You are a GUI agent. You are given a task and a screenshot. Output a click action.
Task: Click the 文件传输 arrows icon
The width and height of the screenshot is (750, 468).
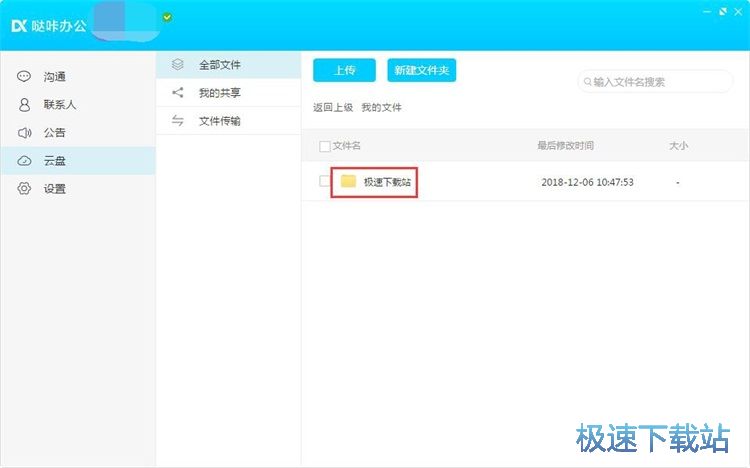[x=178, y=121]
